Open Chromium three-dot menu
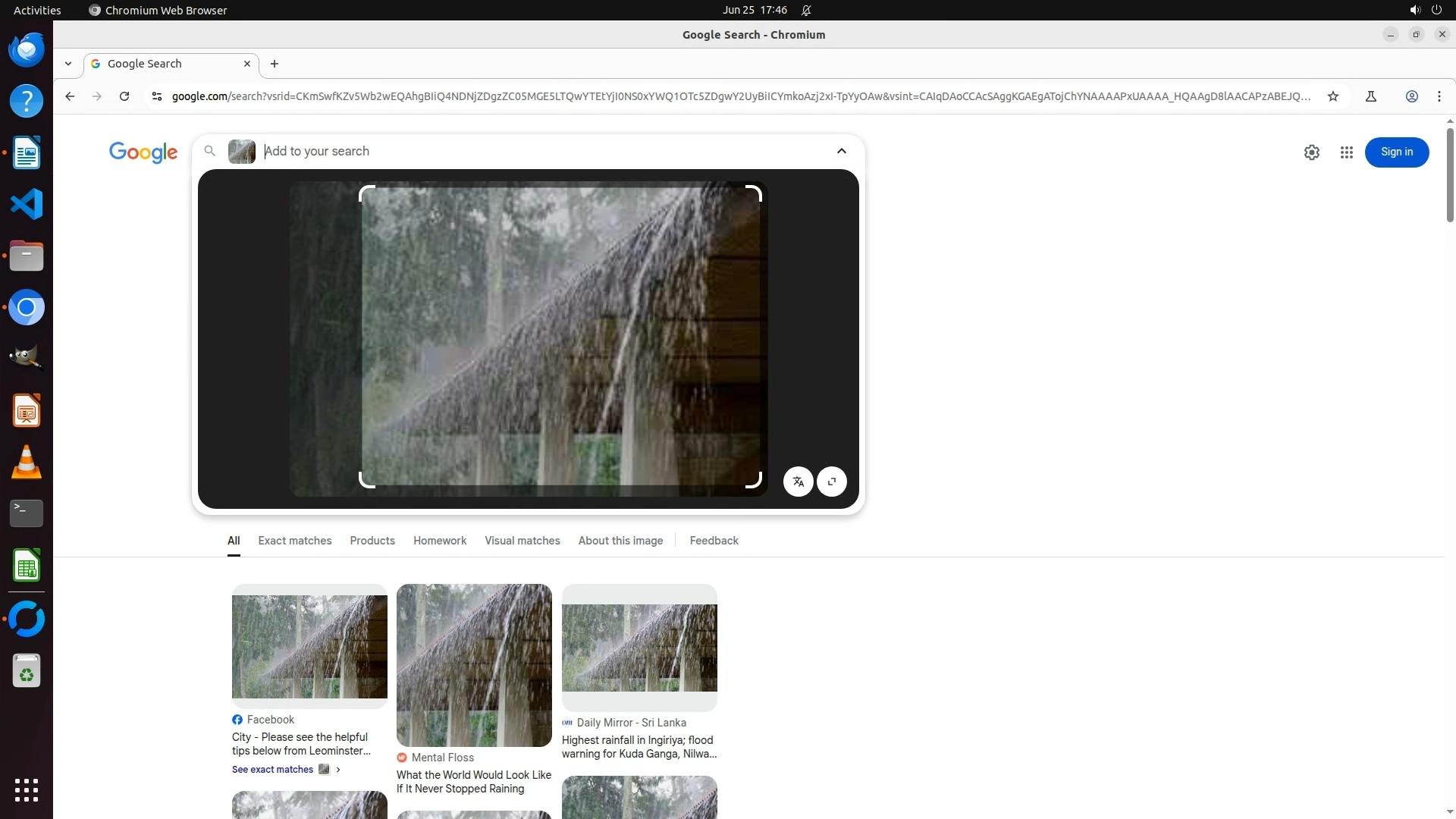Viewport: 1456px width, 819px height. point(1439,96)
